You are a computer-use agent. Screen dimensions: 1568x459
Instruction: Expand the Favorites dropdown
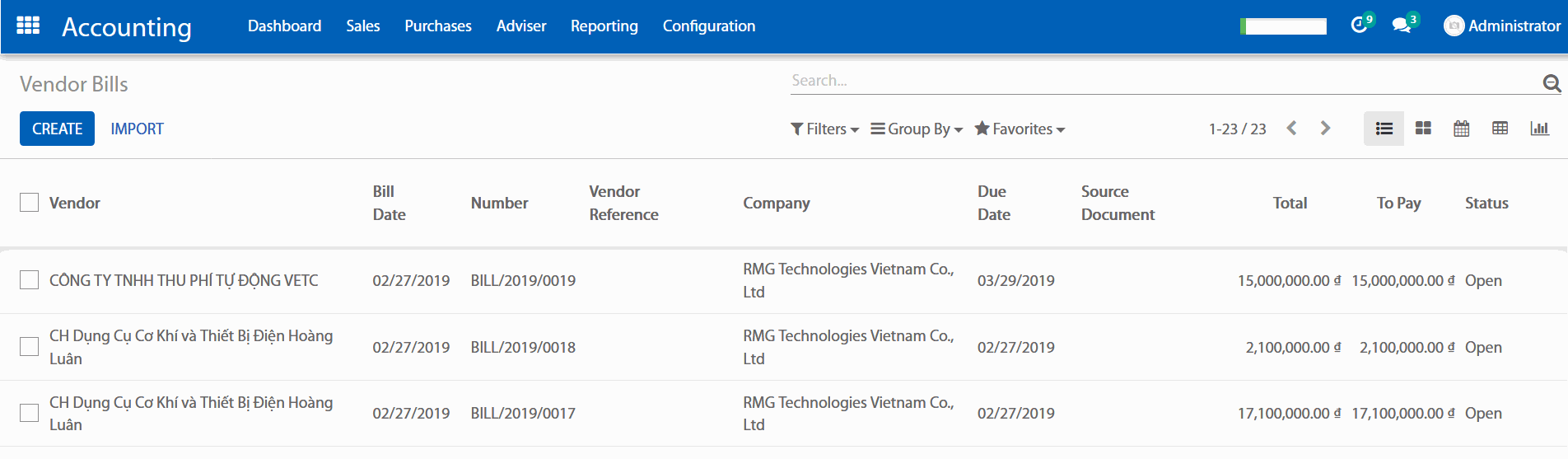1020,129
